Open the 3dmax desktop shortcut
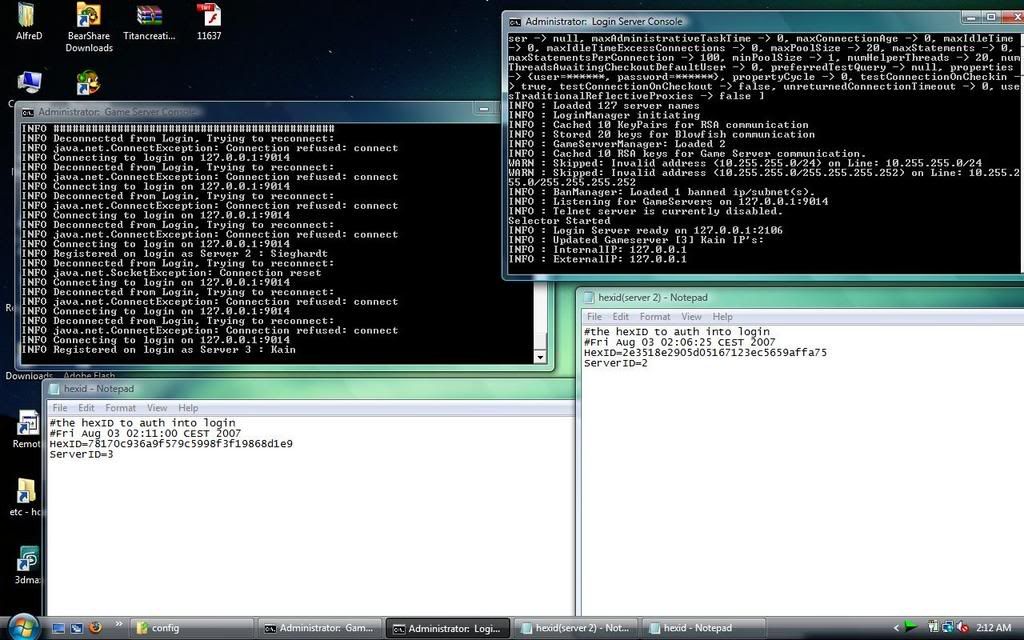Viewport: 1024px width, 640px height. coord(27,562)
